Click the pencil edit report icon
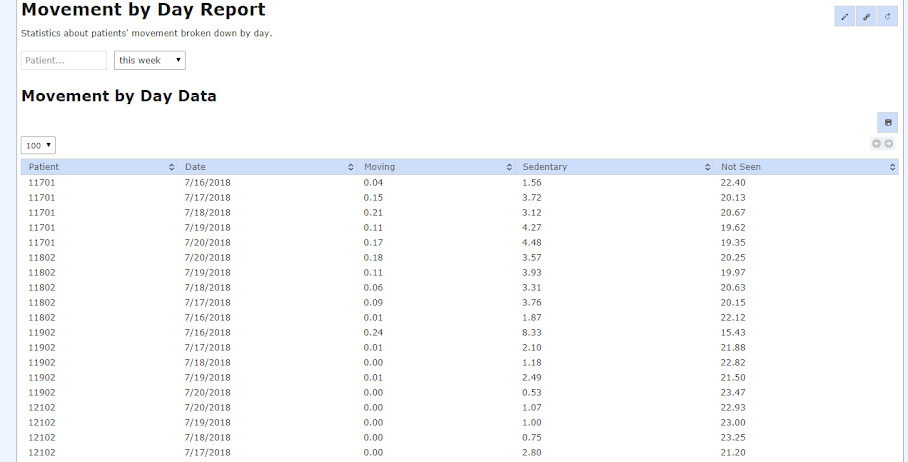This screenshot has height=462, width=908. pos(844,17)
